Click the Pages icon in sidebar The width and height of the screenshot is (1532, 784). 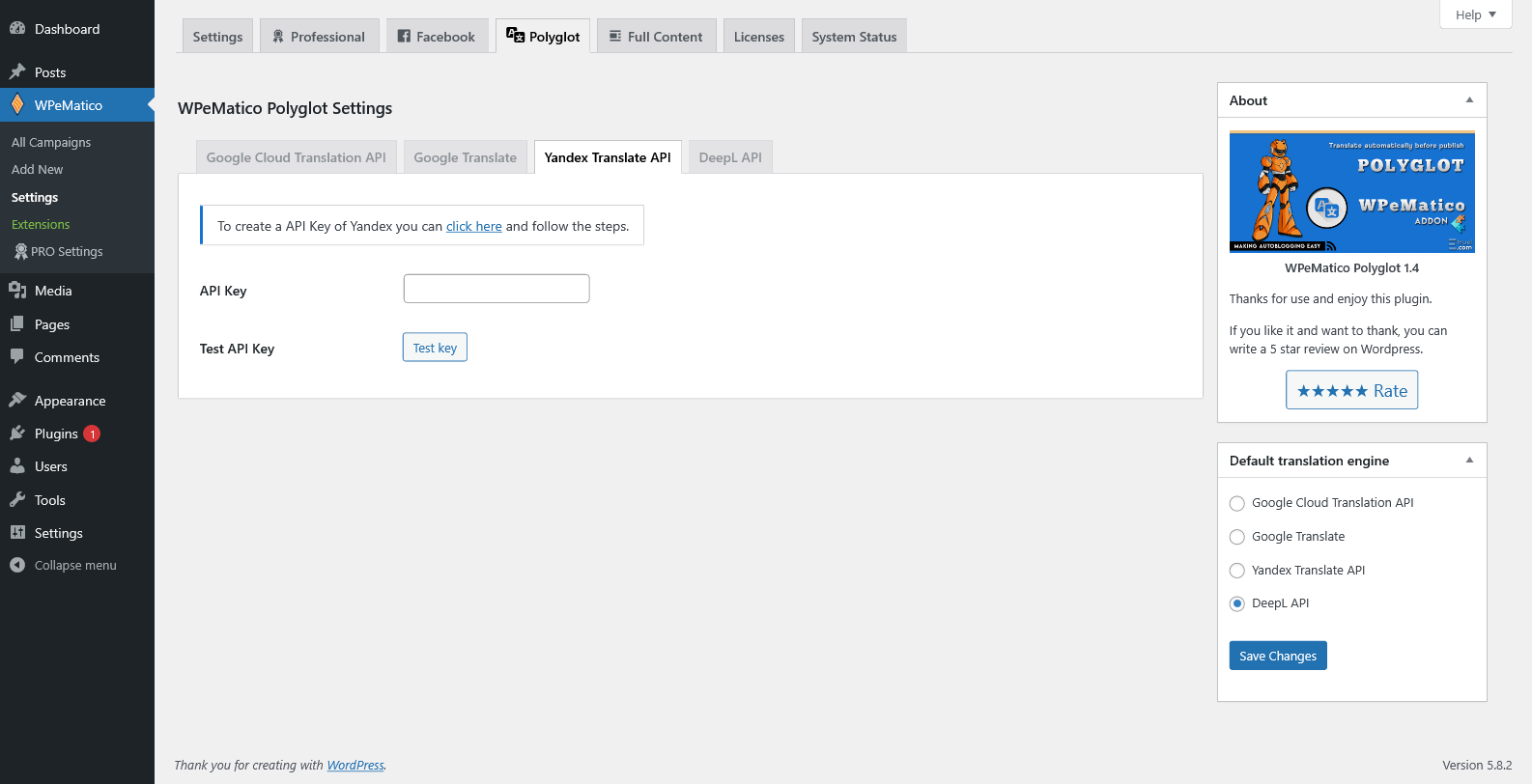[17, 324]
